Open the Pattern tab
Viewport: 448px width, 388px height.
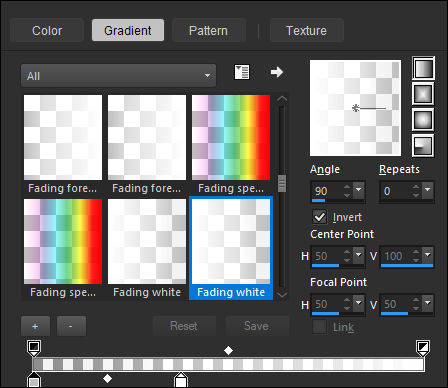pyautogui.click(x=208, y=31)
